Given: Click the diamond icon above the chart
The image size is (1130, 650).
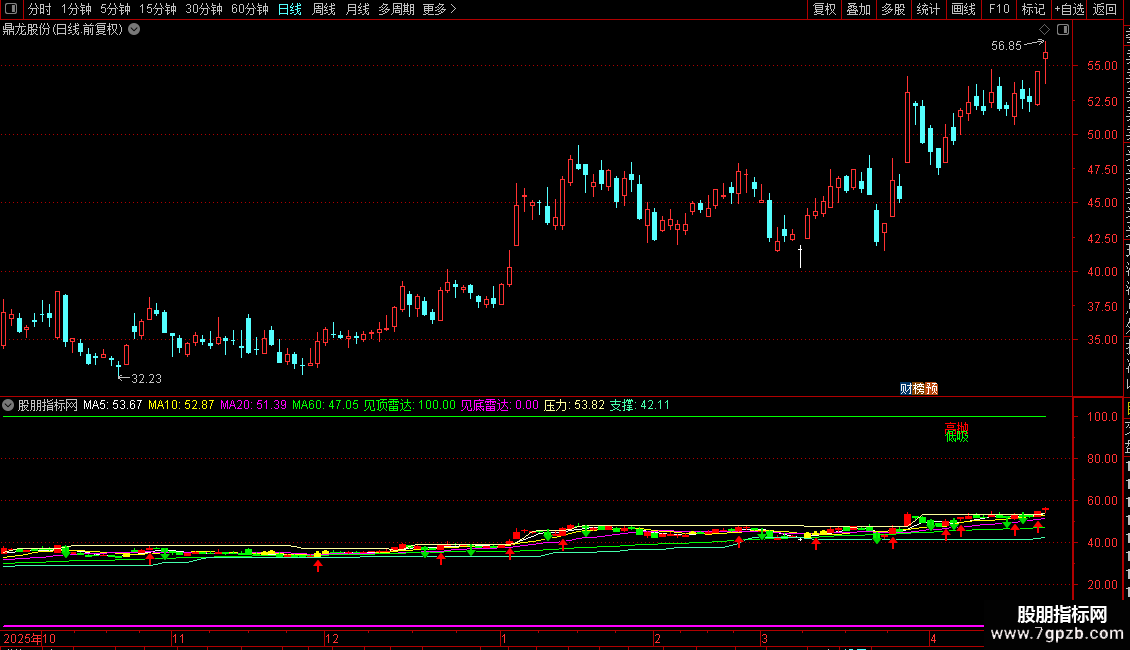Looking at the screenshot, I should tap(1044, 30).
